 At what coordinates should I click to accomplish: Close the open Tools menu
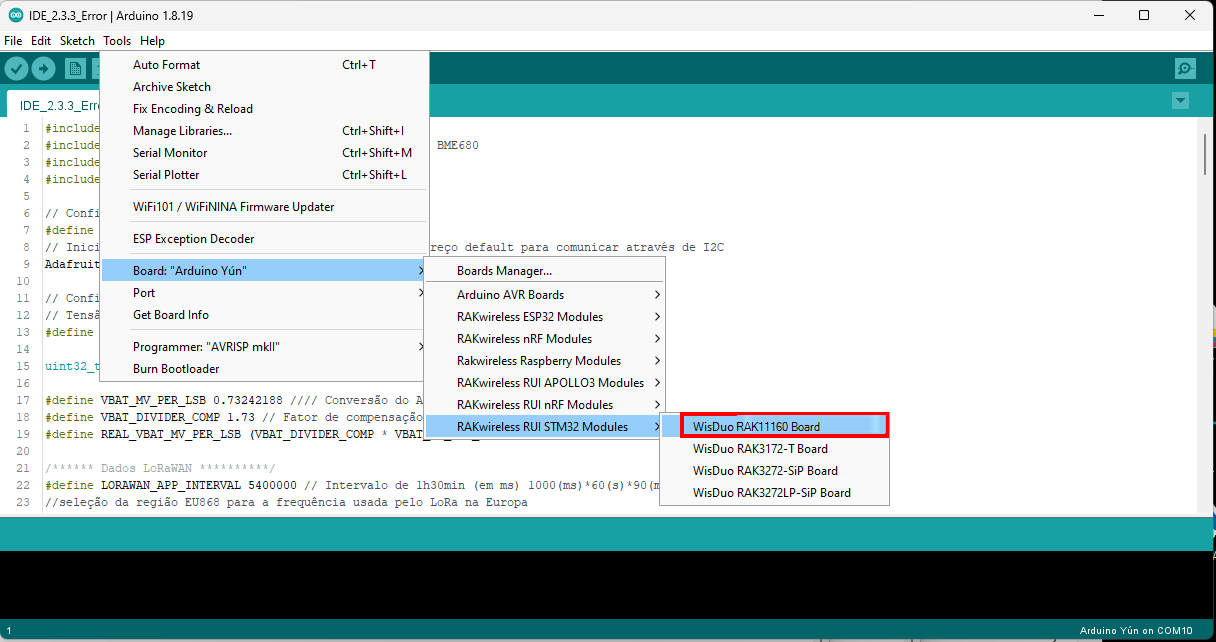pos(117,41)
